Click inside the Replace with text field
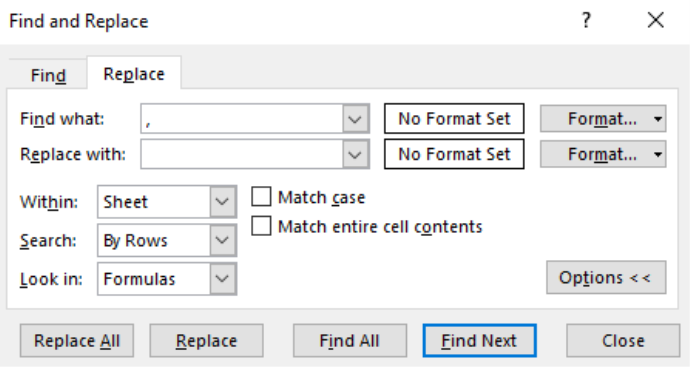The image size is (690, 367). click(242, 154)
